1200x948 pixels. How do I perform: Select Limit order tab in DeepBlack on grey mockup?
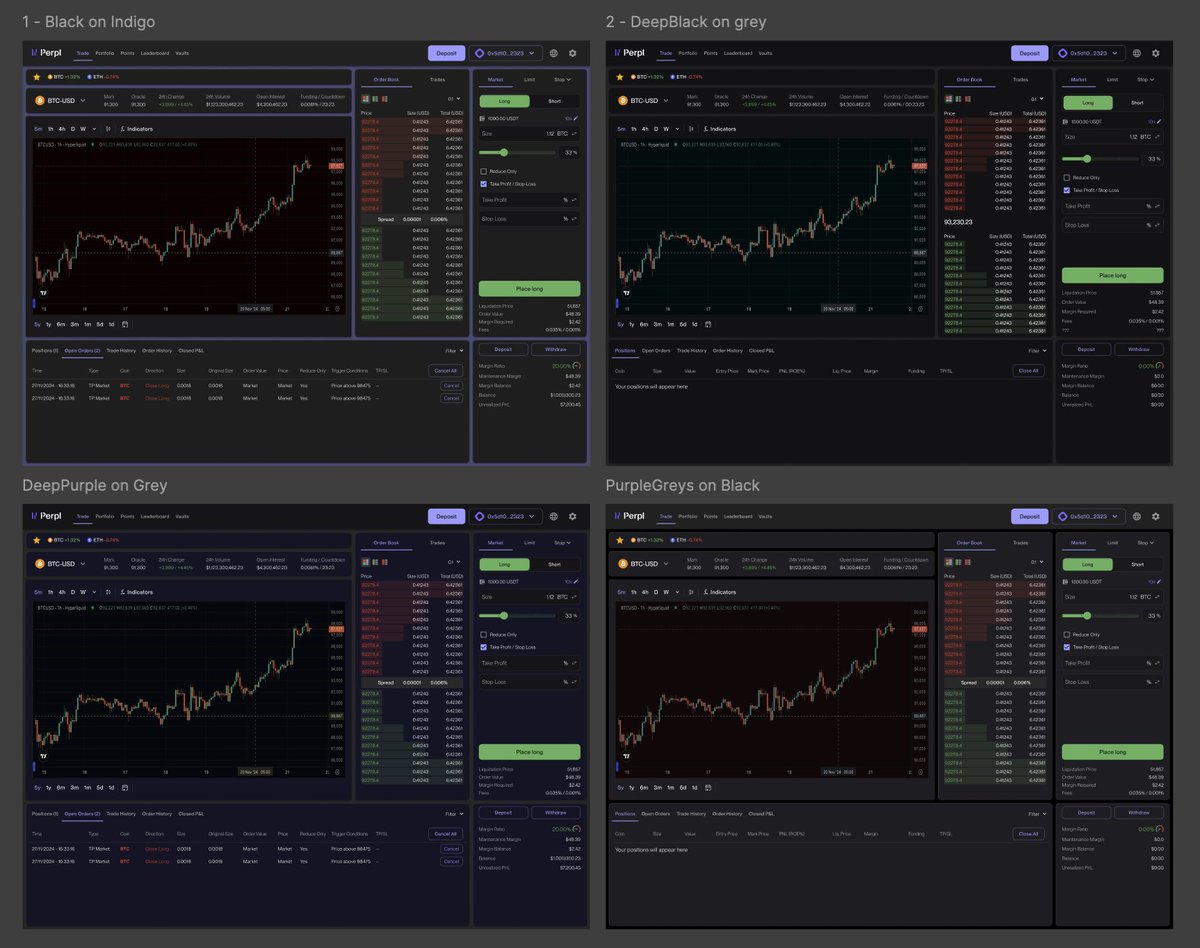(x=1113, y=80)
